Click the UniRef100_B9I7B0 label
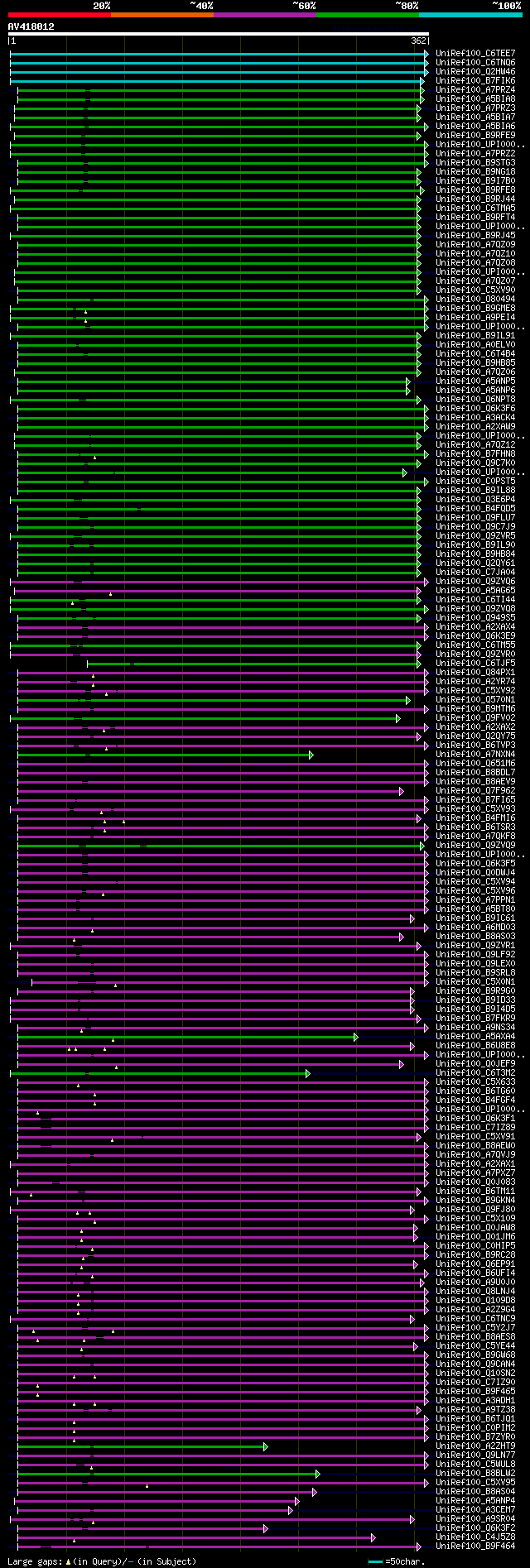530x1568 pixels. click(475, 181)
